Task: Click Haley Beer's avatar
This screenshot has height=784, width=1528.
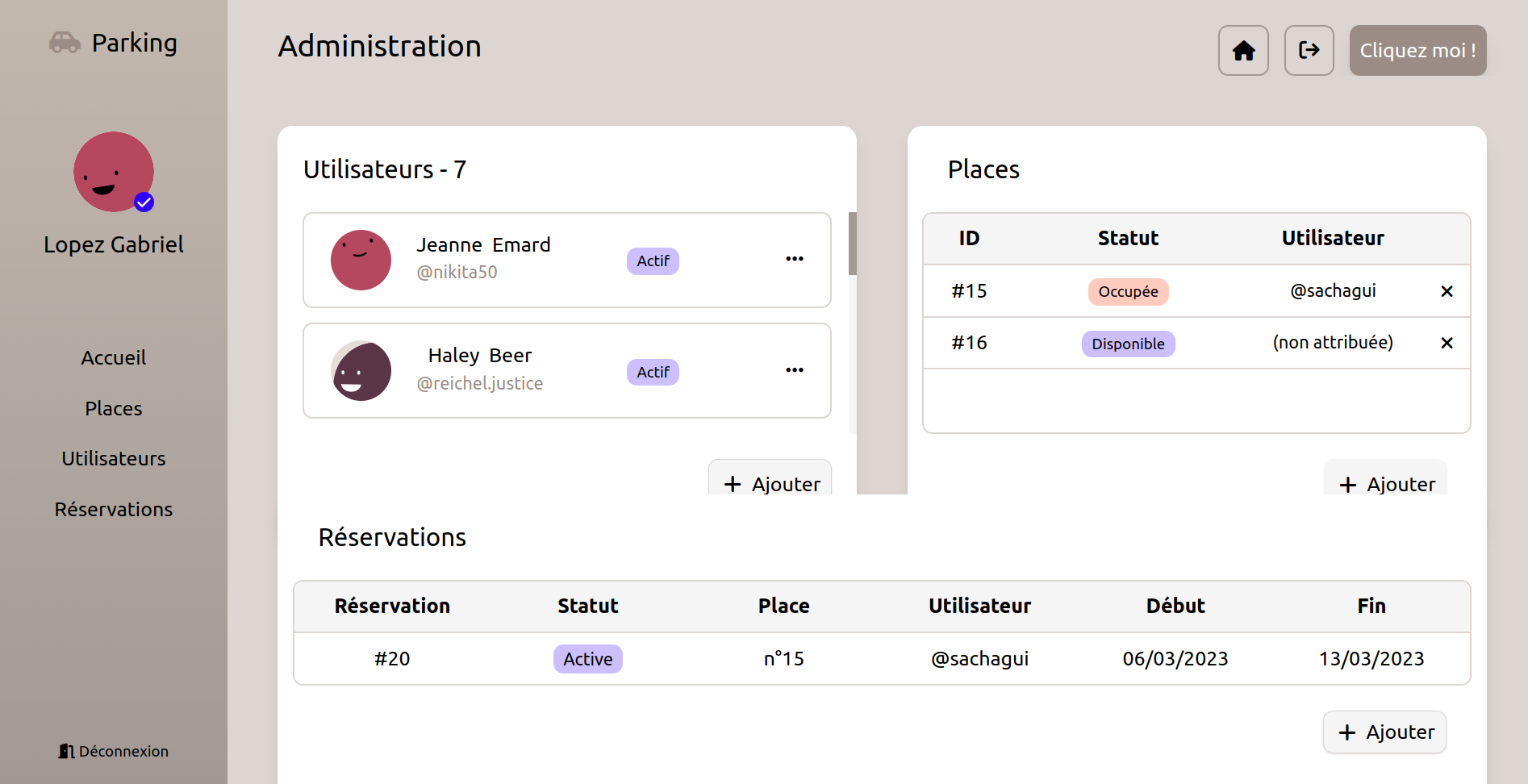Action: coord(361,371)
